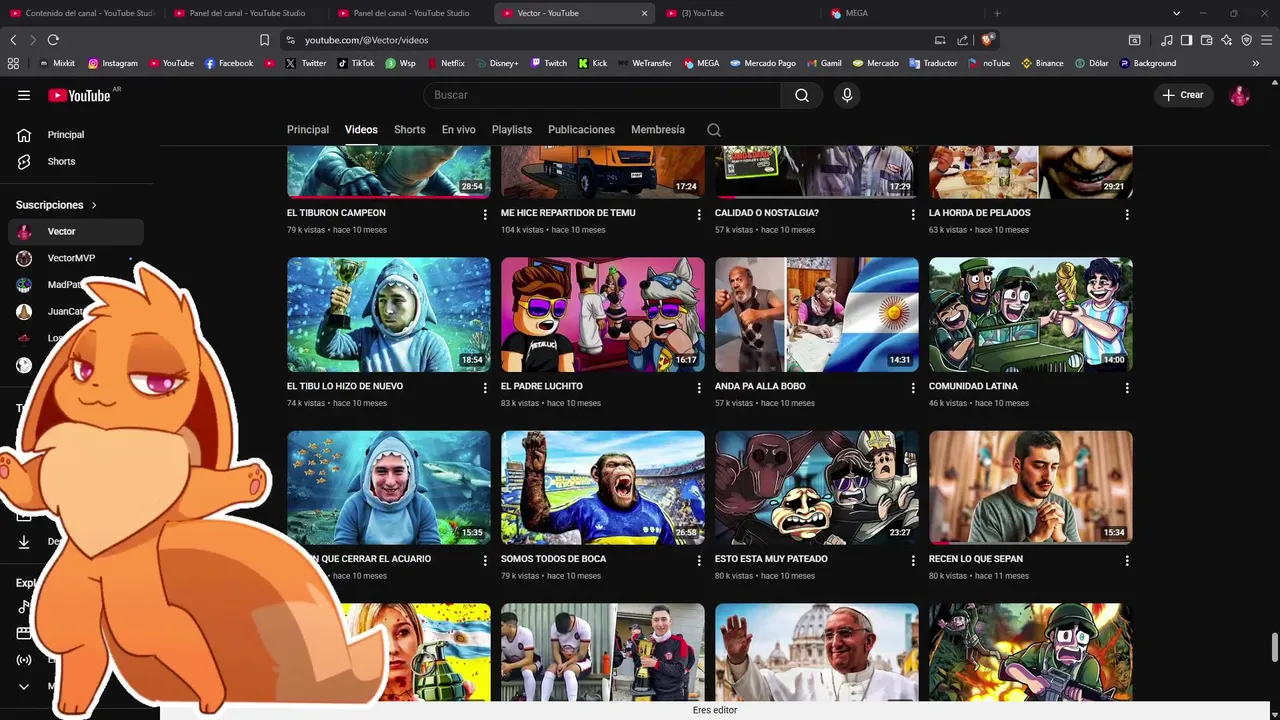Image resolution: width=1280 pixels, height=720 pixels.
Task: Click the Buscar search field
Action: 603,95
